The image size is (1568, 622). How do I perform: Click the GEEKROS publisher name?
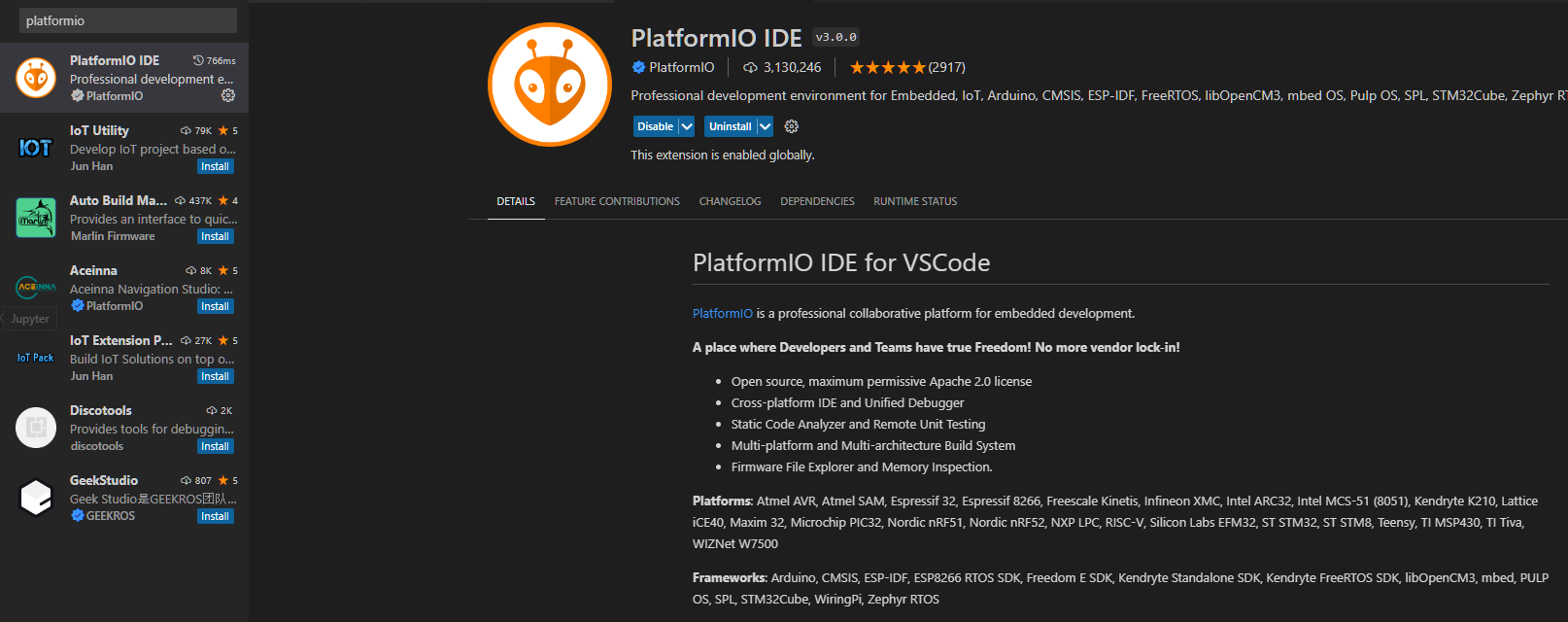tap(111, 516)
